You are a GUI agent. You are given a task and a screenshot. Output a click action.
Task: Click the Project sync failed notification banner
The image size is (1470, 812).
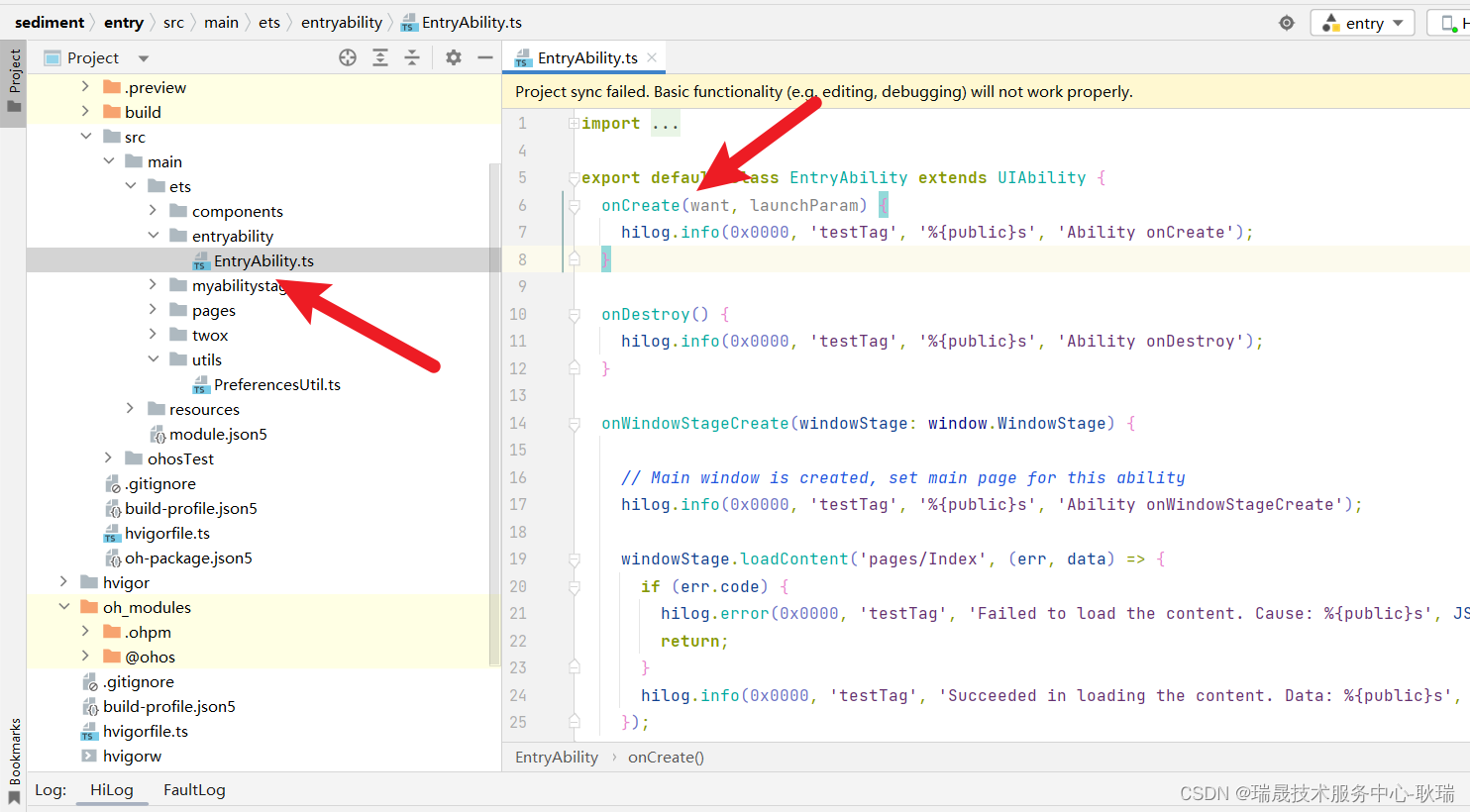[x=986, y=91]
